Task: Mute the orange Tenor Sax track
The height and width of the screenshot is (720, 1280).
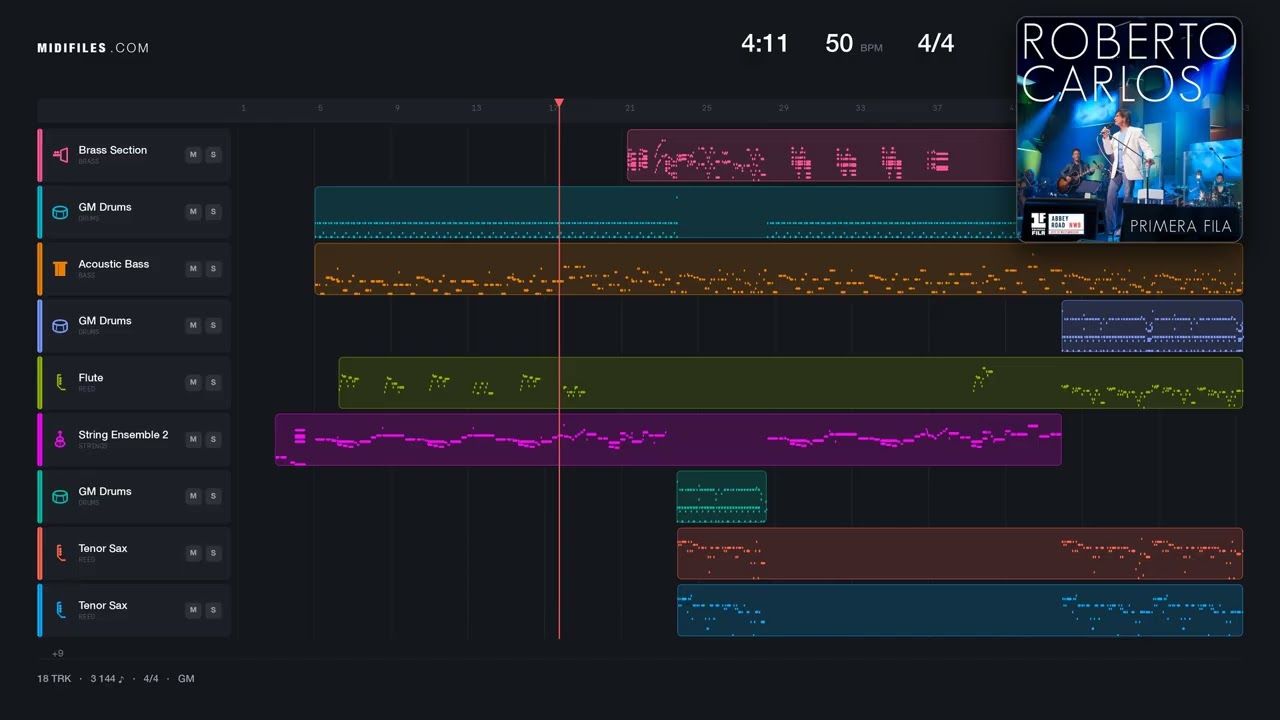Action: 193,554
